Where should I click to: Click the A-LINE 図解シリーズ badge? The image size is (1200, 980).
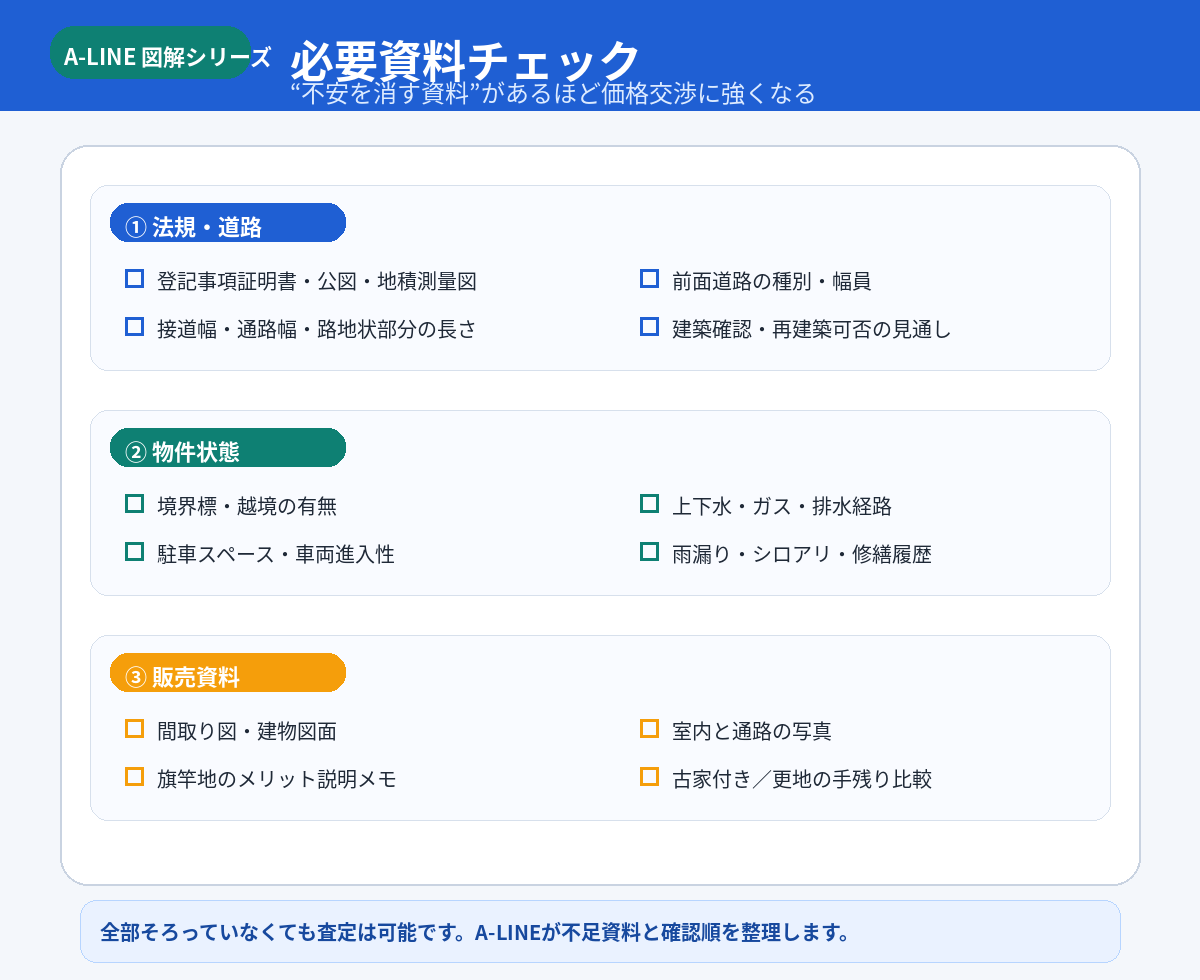(x=150, y=53)
